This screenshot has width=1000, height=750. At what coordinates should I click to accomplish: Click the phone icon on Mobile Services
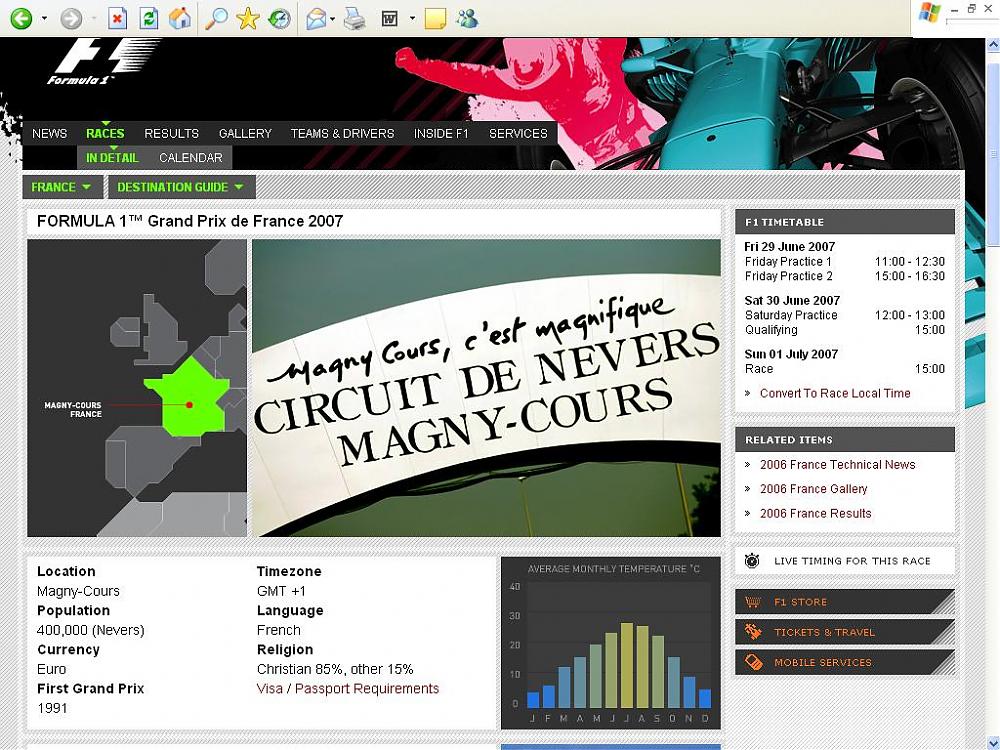(753, 662)
